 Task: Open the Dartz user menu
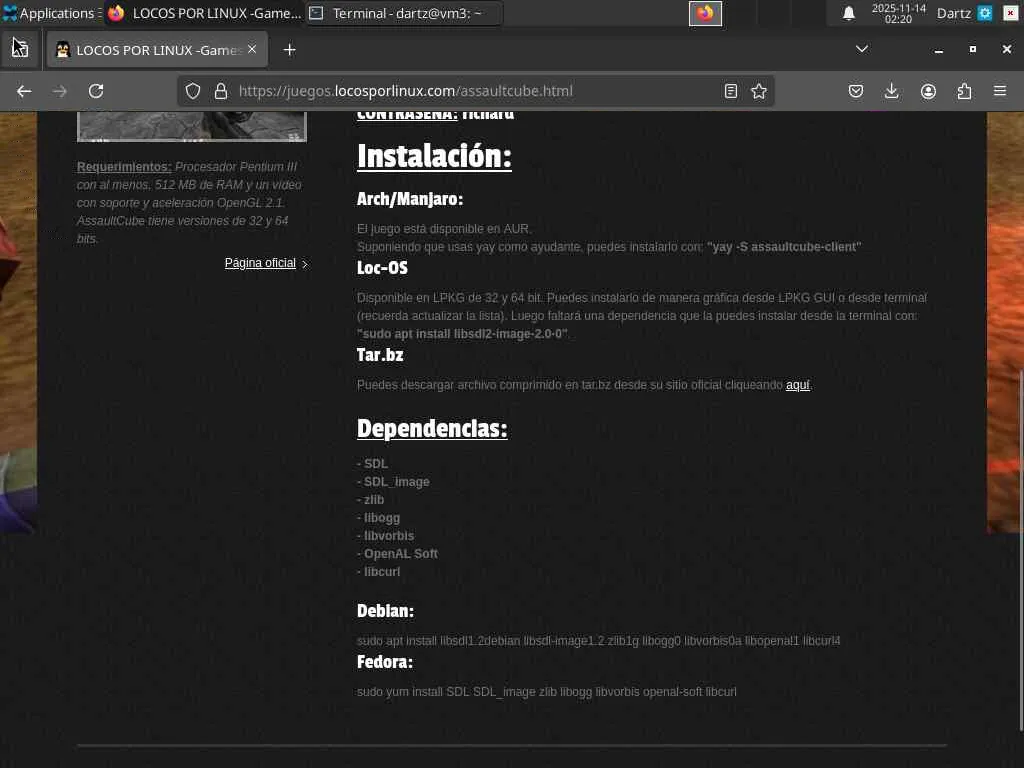click(953, 13)
